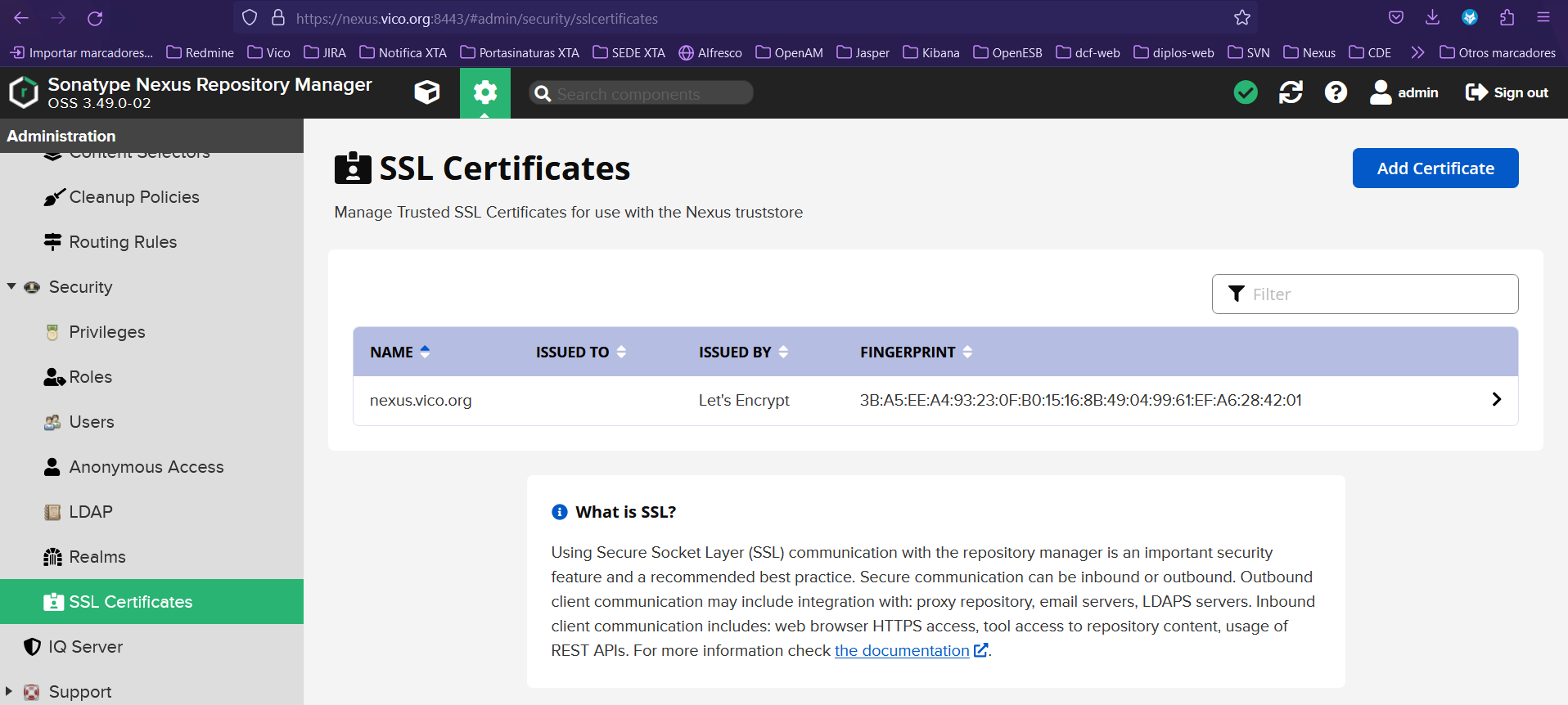Open the Redmine bookmark folder
The image size is (1568, 705).
pos(200,52)
